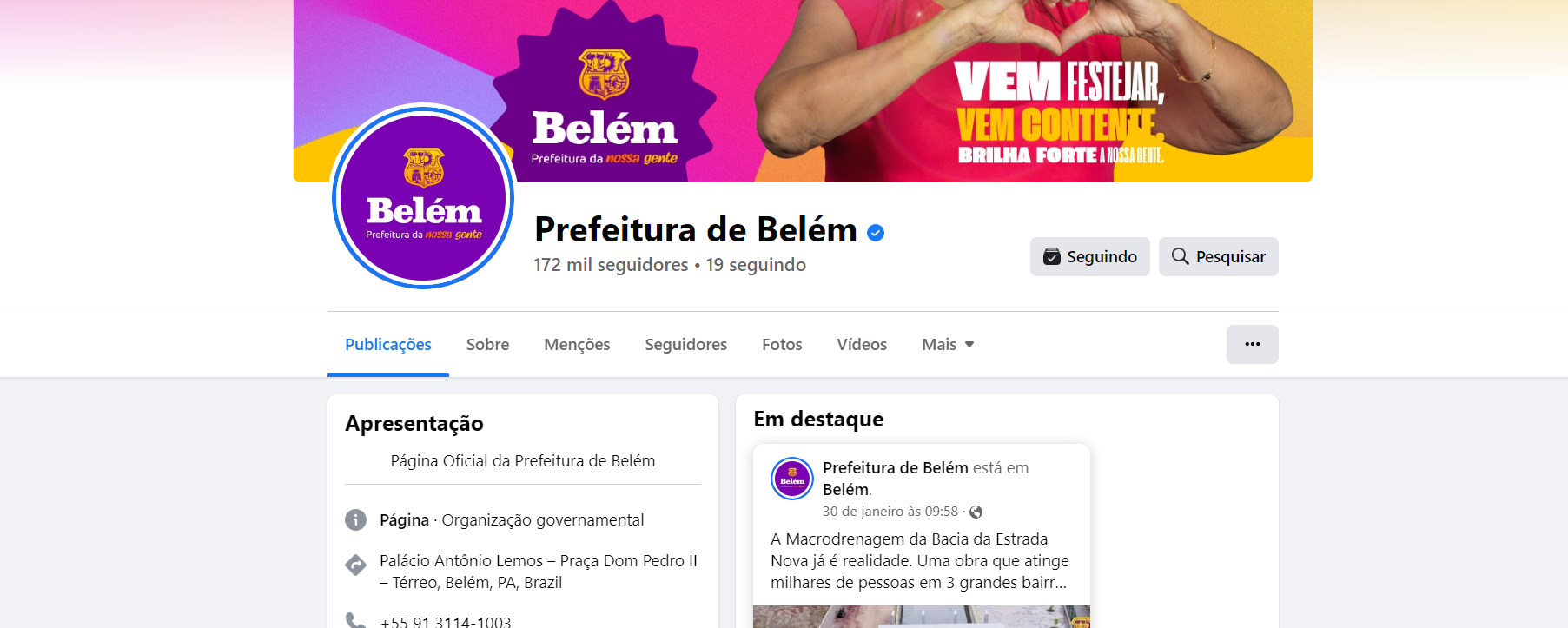Image resolution: width=1568 pixels, height=628 pixels.
Task: Go to the Fotos tab
Action: point(782,345)
